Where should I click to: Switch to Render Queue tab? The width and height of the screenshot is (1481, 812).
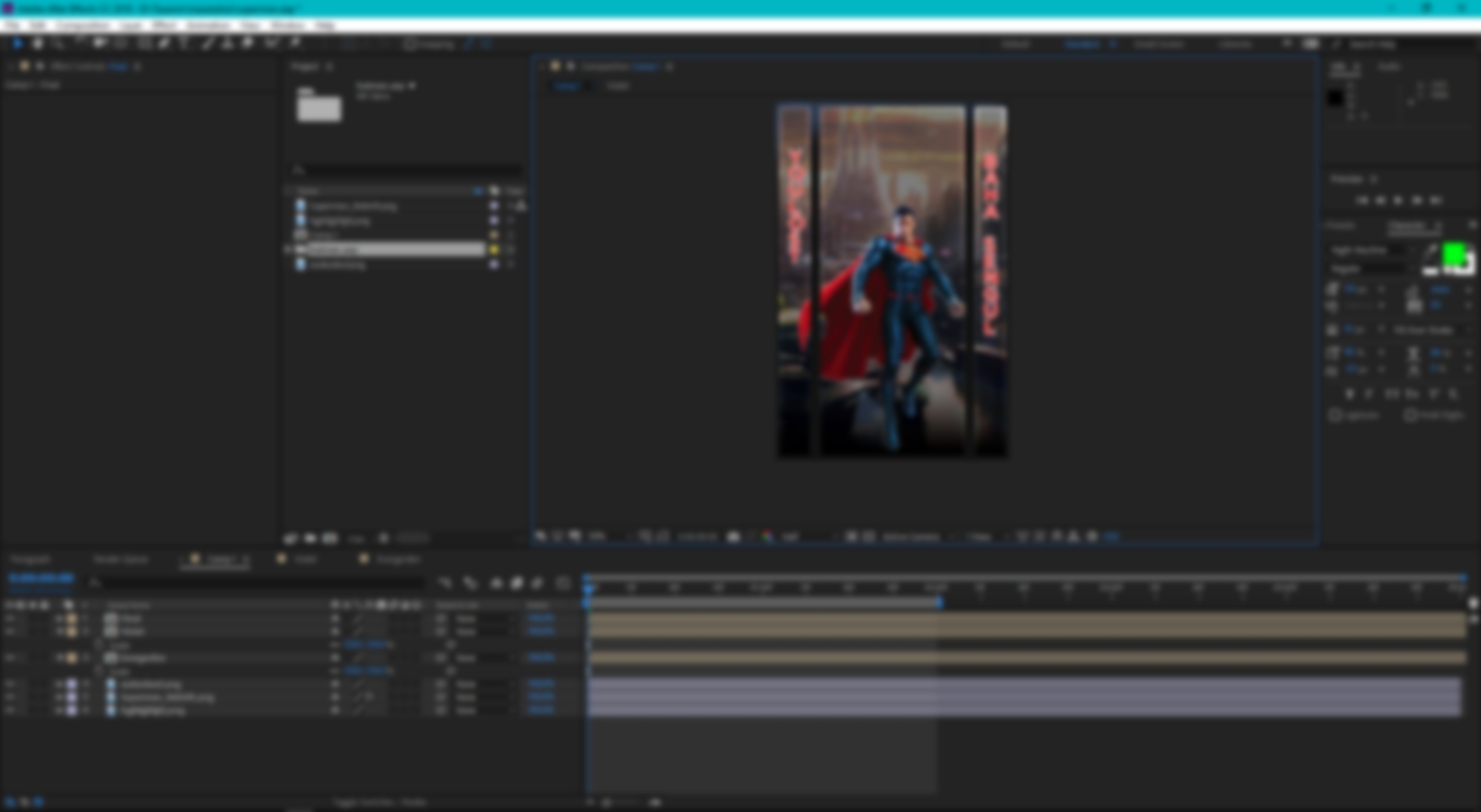tap(120, 559)
